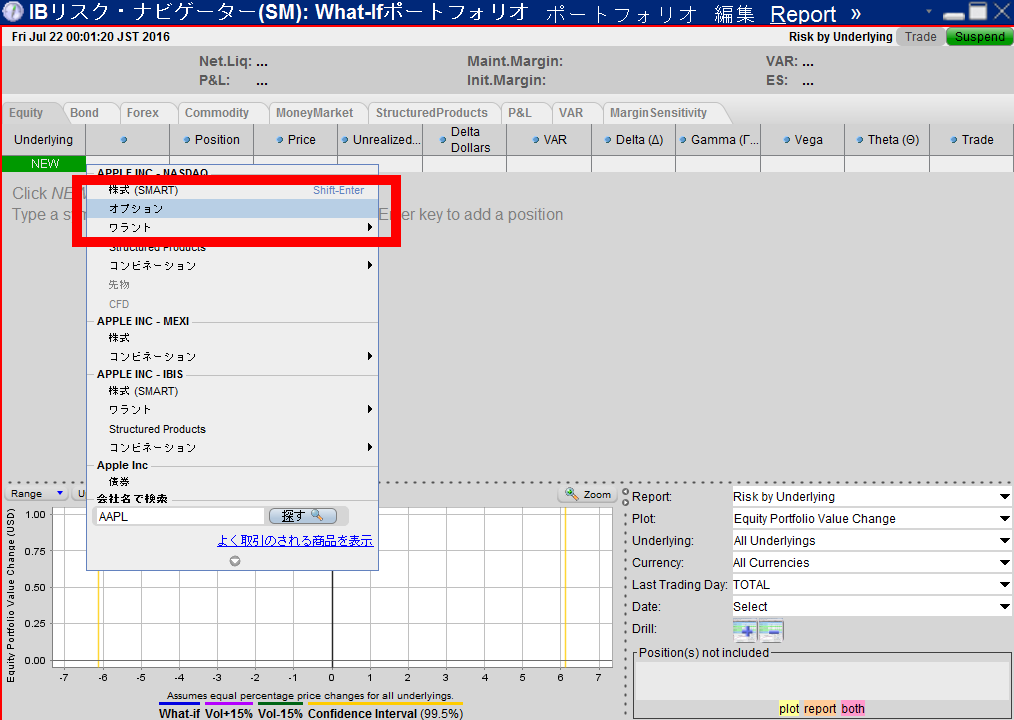Click the 探す search button

(x=303, y=516)
